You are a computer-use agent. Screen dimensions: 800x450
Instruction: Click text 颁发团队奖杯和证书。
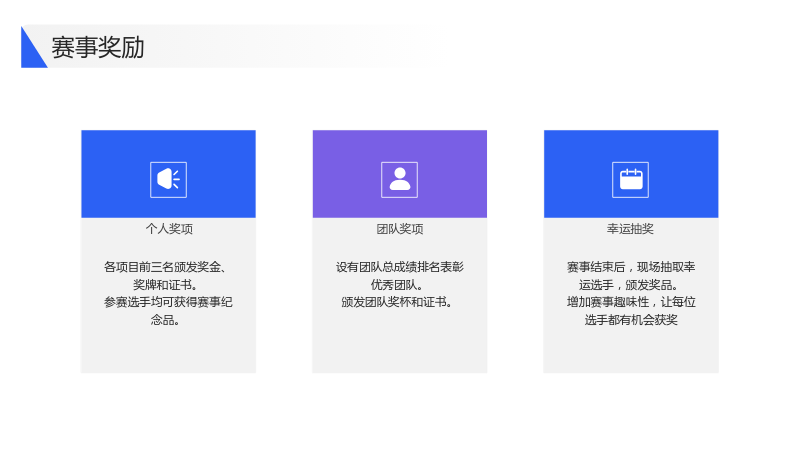pyautogui.click(x=397, y=302)
